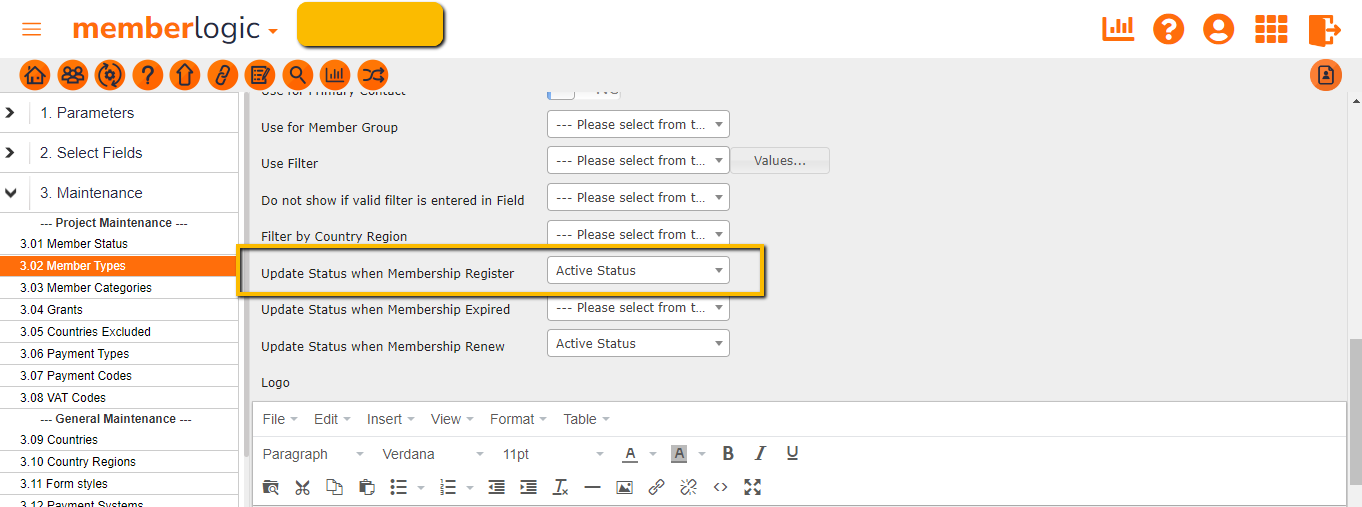Toggle underline formatting in the editor
Image resolution: width=1362 pixels, height=507 pixels.
click(x=792, y=454)
